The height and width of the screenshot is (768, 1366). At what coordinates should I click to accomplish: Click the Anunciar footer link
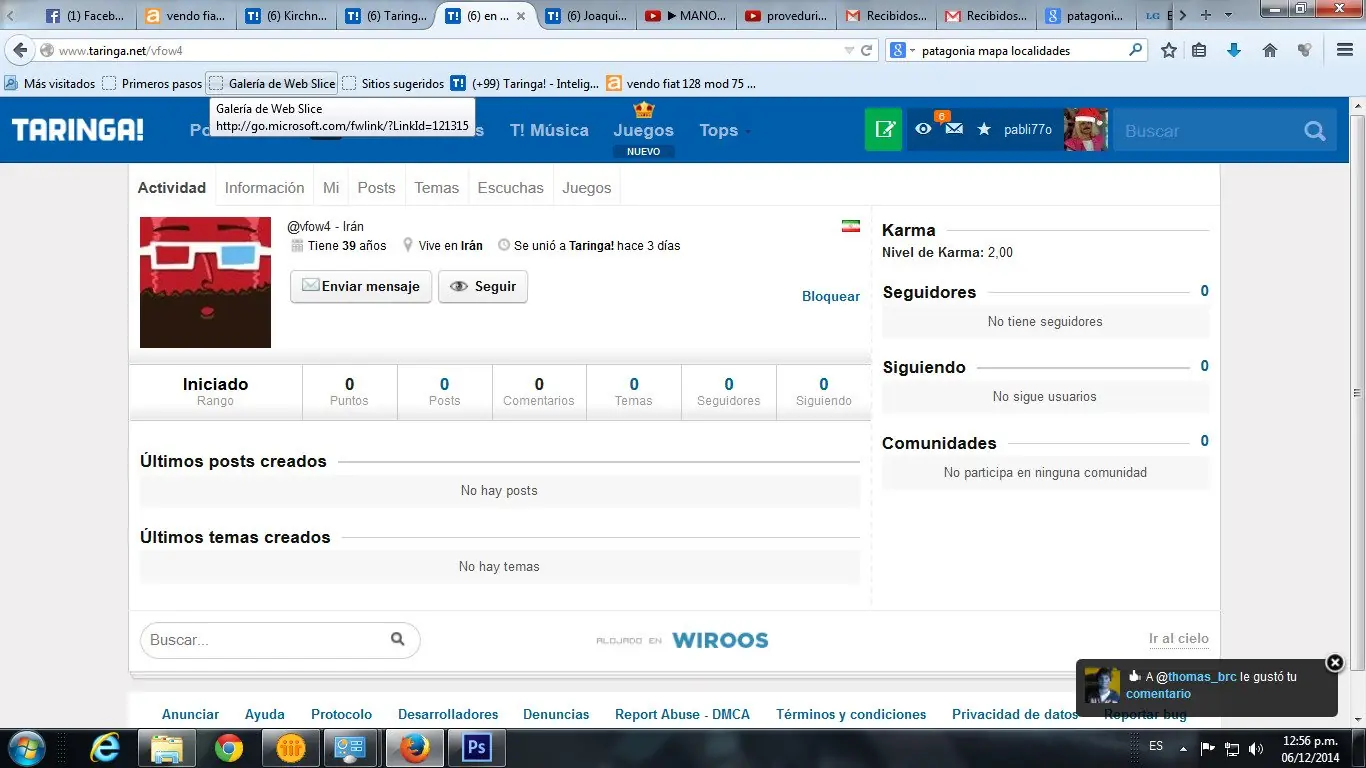[190, 714]
